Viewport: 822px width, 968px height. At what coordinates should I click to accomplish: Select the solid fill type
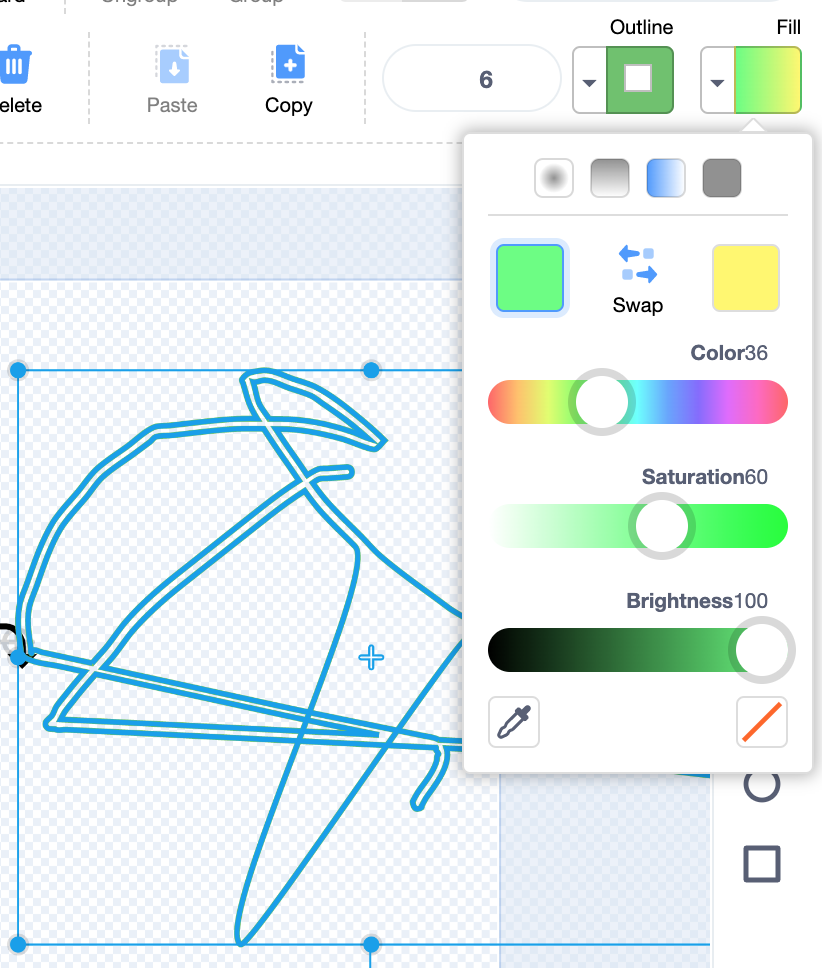click(x=722, y=178)
